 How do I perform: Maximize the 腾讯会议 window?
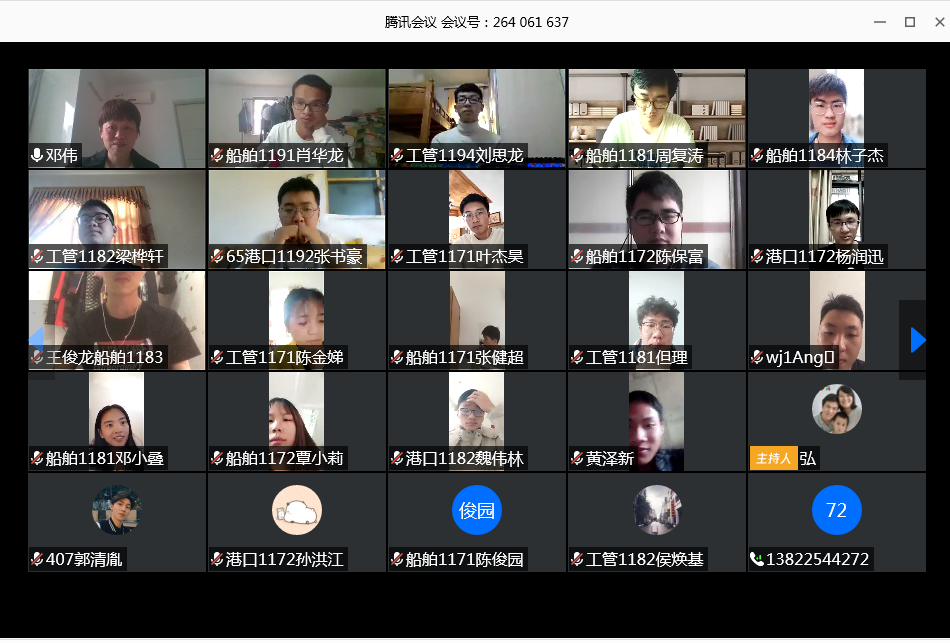pos(910,22)
